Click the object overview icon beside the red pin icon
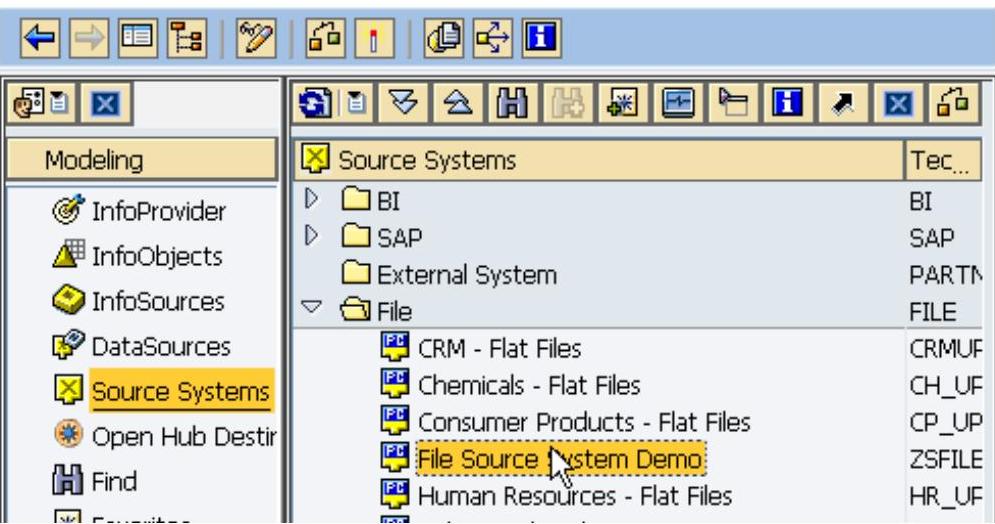Image resolution: width=995 pixels, height=524 pixels. click(325, 38)
